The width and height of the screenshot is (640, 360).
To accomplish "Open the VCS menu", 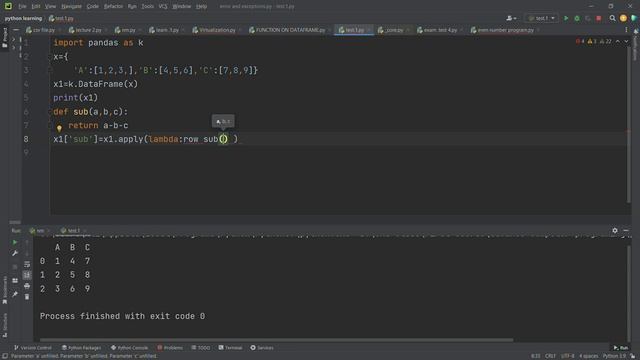I will tap(163, 6).
